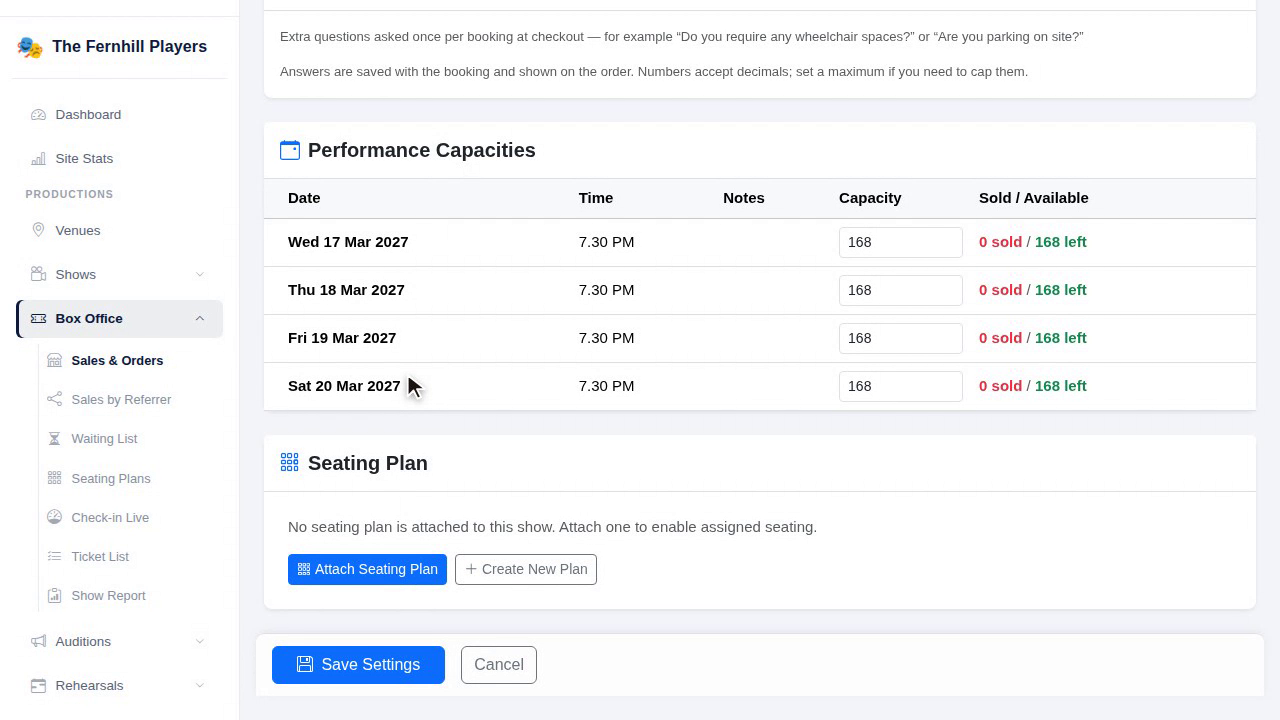
Task: Click the Seating Plans grid icon in sidebar
Action: coord(54,478)
